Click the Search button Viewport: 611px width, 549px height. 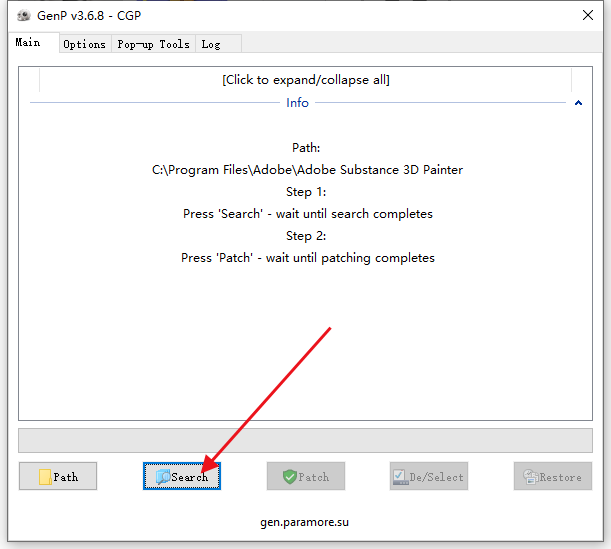182,476
